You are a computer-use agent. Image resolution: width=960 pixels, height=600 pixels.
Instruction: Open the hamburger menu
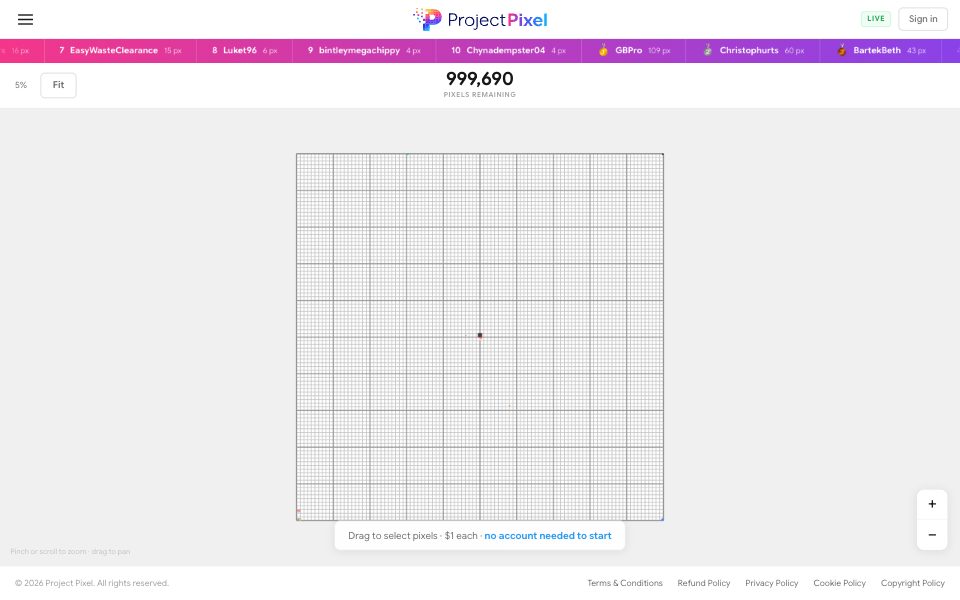25,20
